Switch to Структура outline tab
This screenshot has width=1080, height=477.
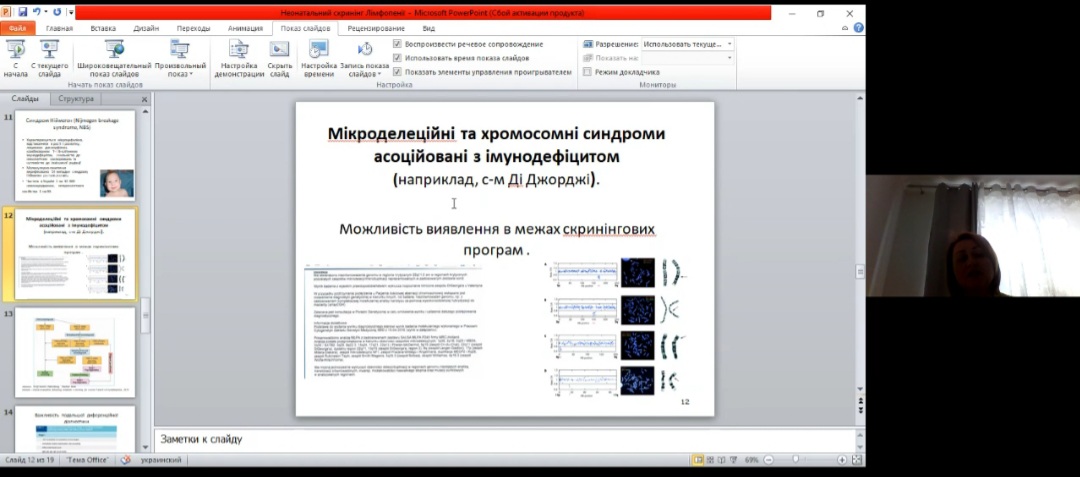(76, 99)
